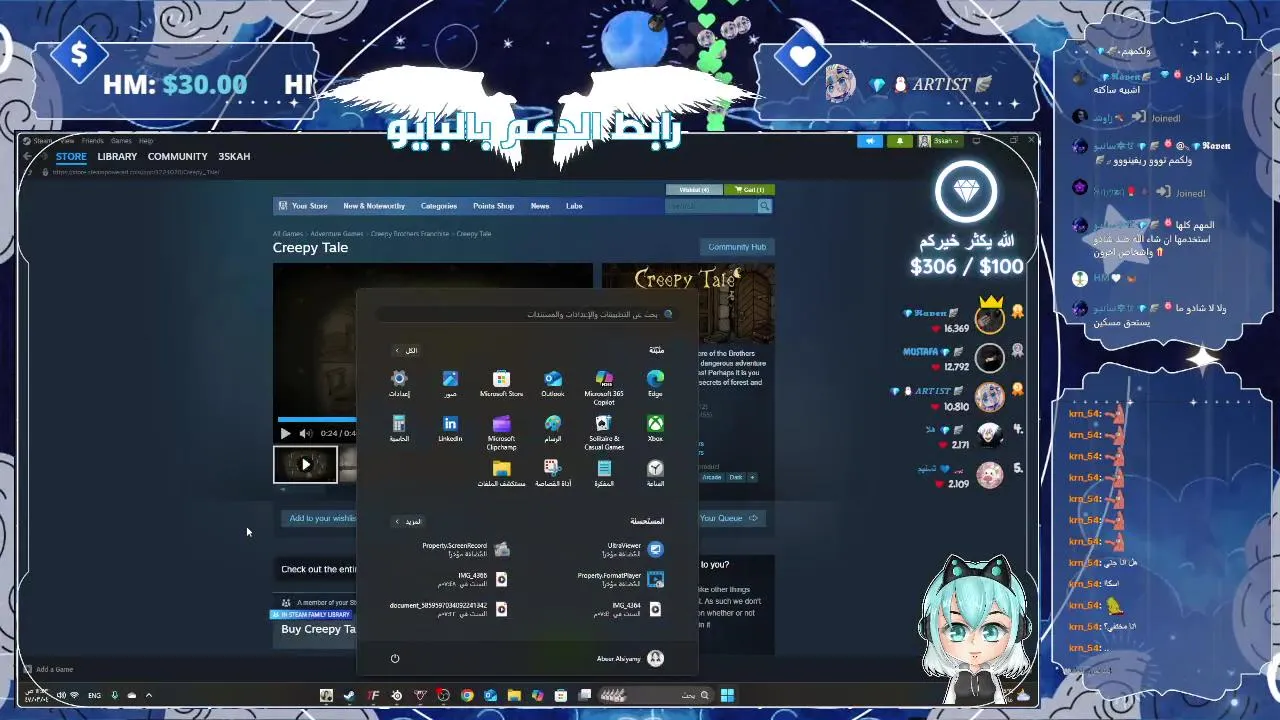The height and width of the screenshot is (720, 1280).
Task: Open recommended file IMG_4364
Action: click(628, 608)
